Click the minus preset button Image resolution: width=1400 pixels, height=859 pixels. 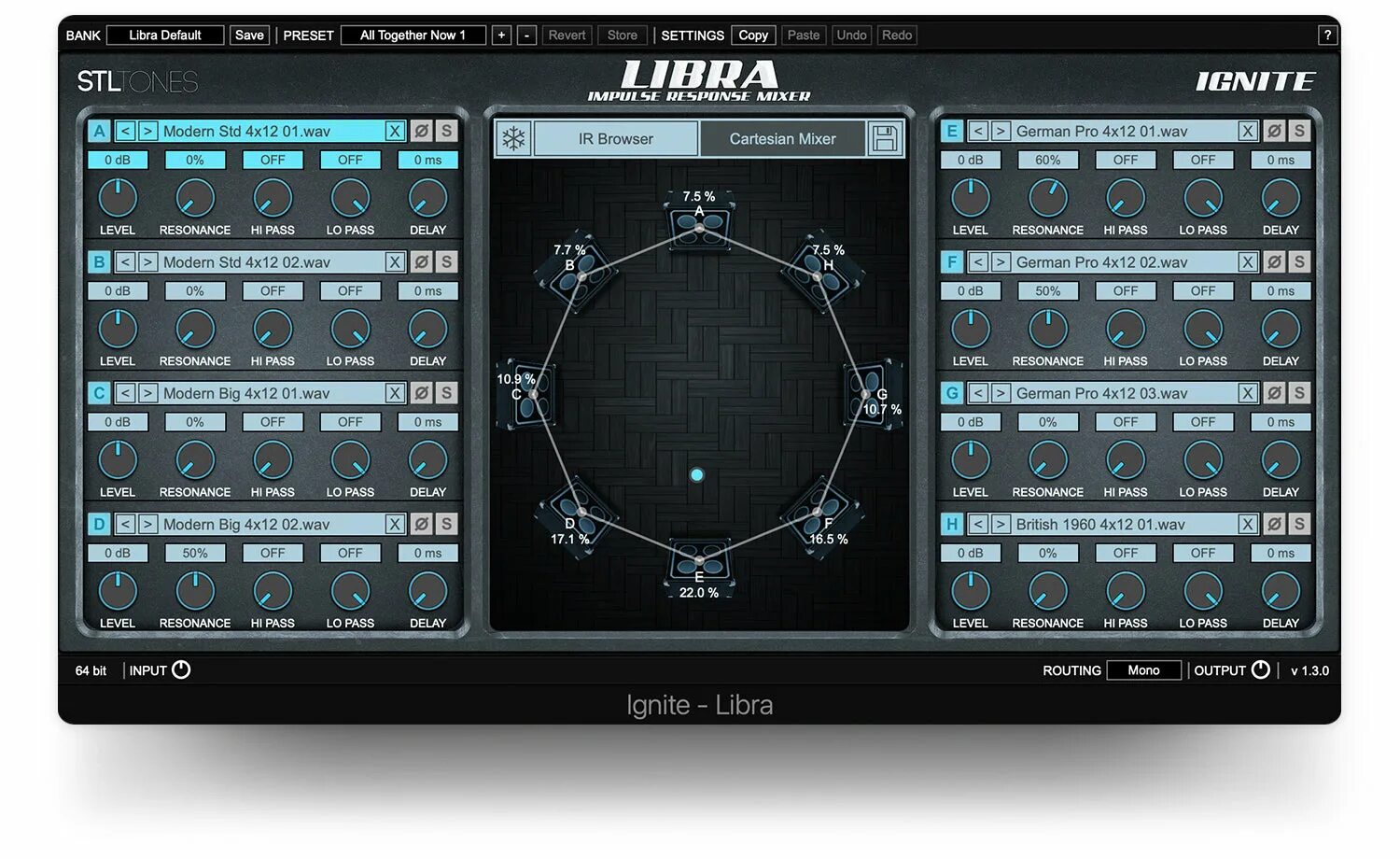pos(526,35)
